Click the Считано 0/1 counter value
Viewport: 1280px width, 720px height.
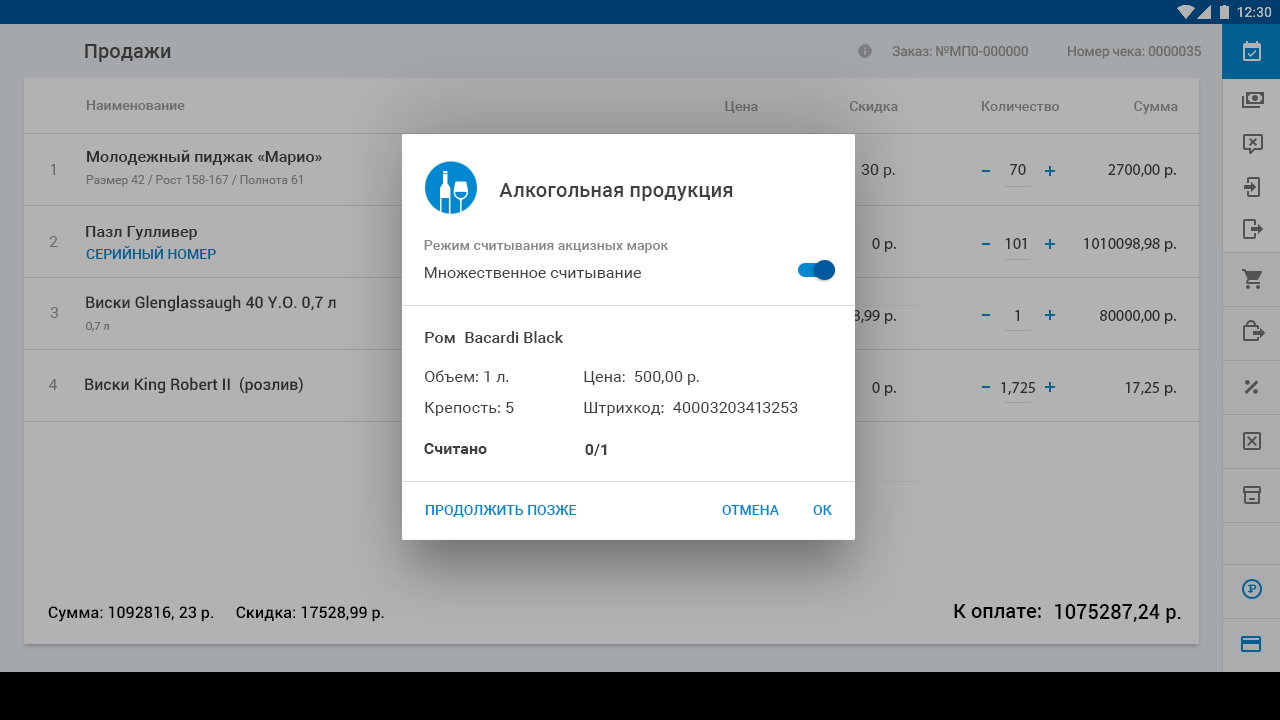(x=597, y=450)
